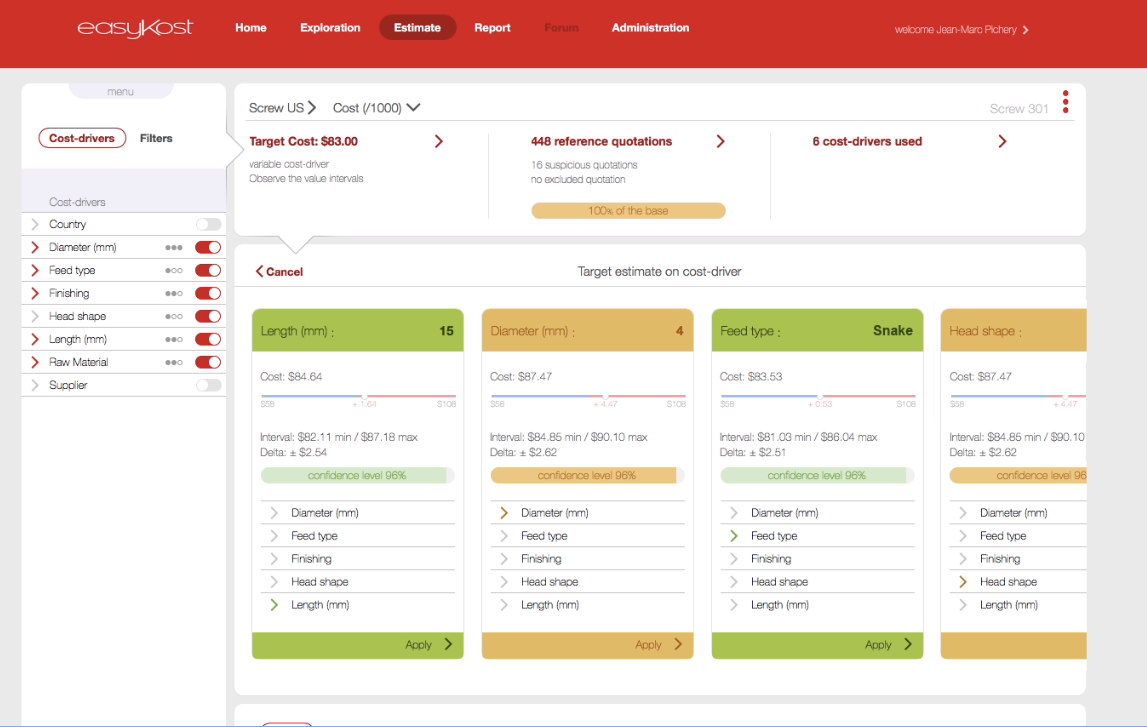Expand the Country row in the sidebar
1147x727 pixels.
34,225
